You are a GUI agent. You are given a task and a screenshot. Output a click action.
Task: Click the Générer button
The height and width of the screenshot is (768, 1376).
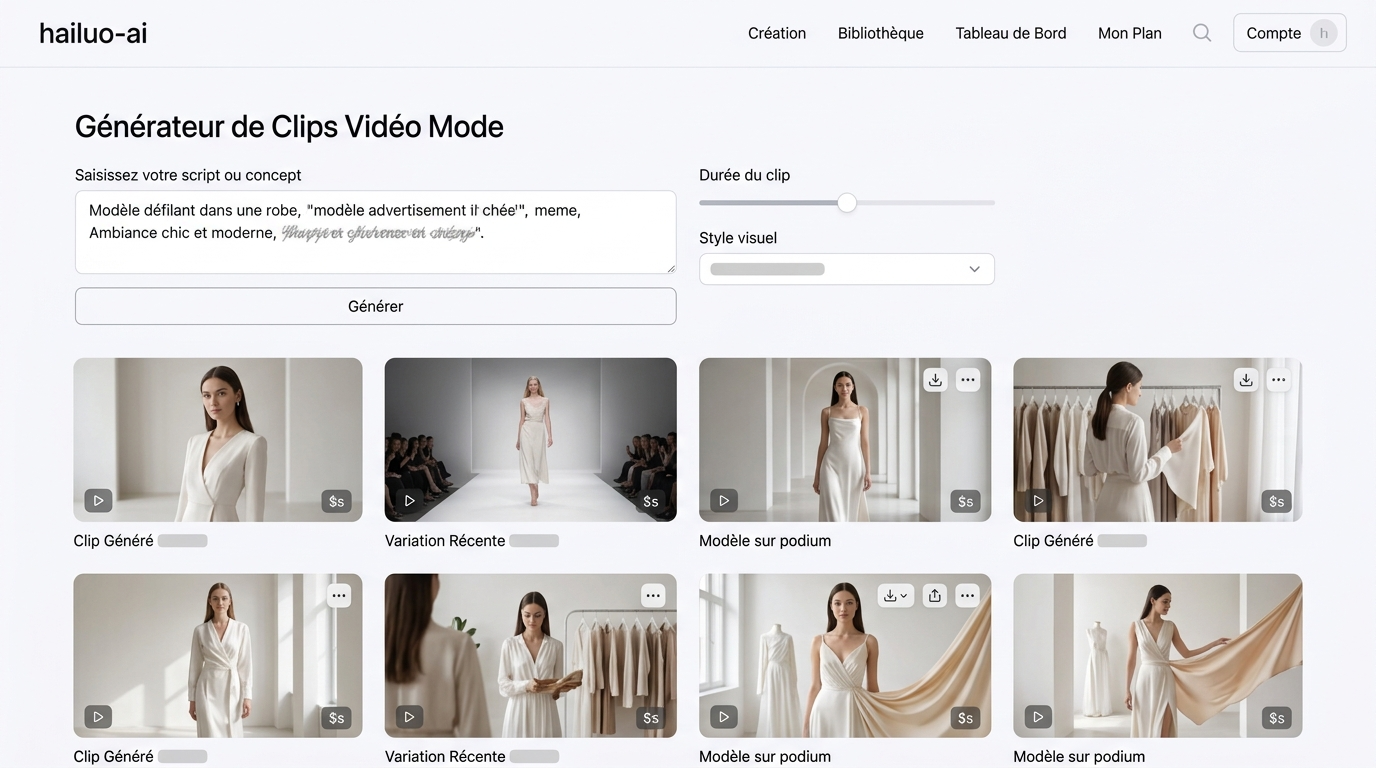click(376, 306)
